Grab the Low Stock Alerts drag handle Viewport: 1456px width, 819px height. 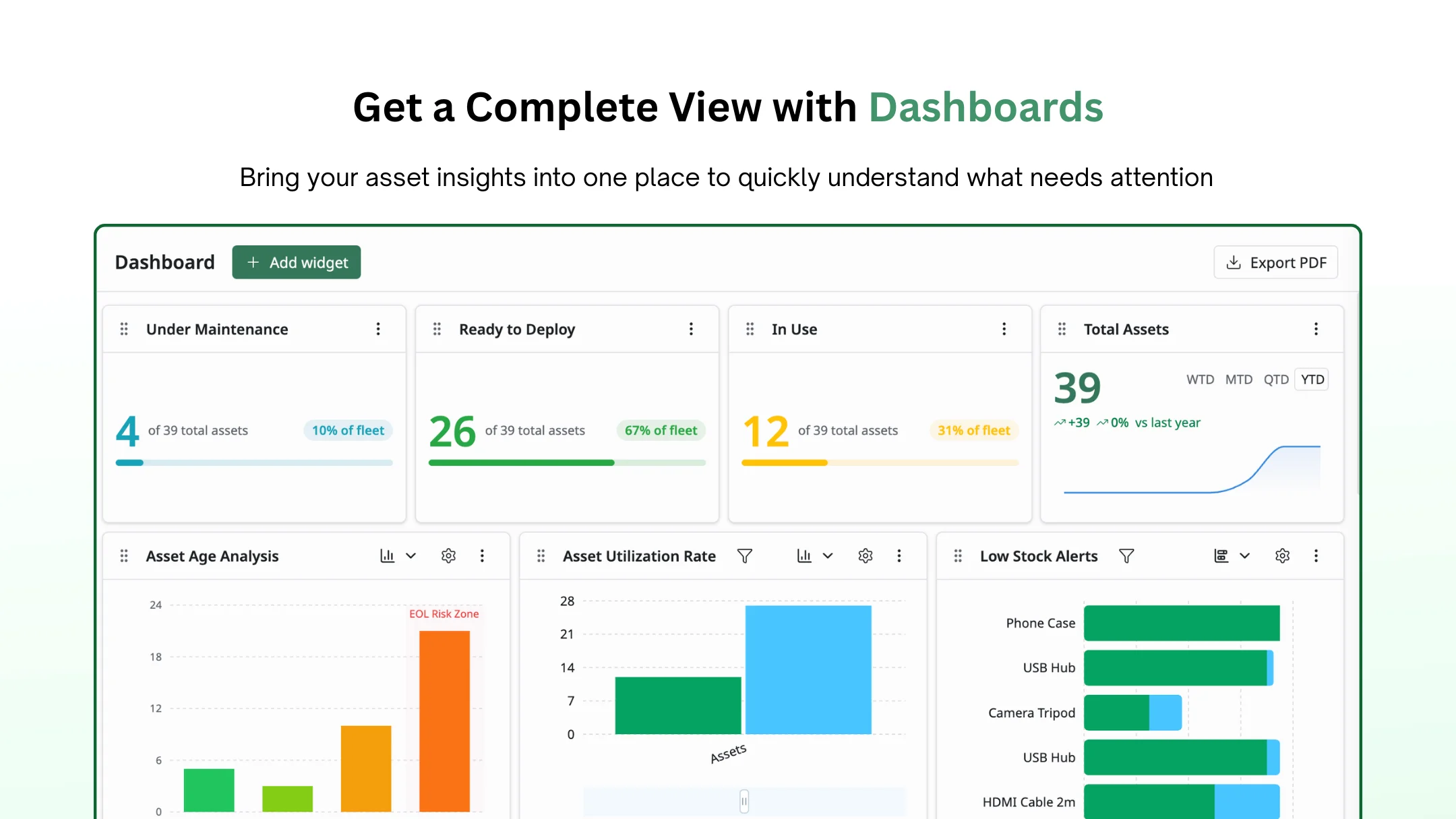pyautogui.click(x=958, y=556)
